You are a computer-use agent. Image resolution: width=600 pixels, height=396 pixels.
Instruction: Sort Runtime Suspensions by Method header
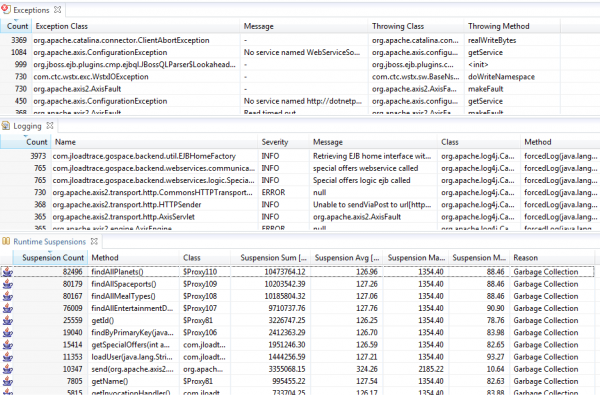[134, 257]
